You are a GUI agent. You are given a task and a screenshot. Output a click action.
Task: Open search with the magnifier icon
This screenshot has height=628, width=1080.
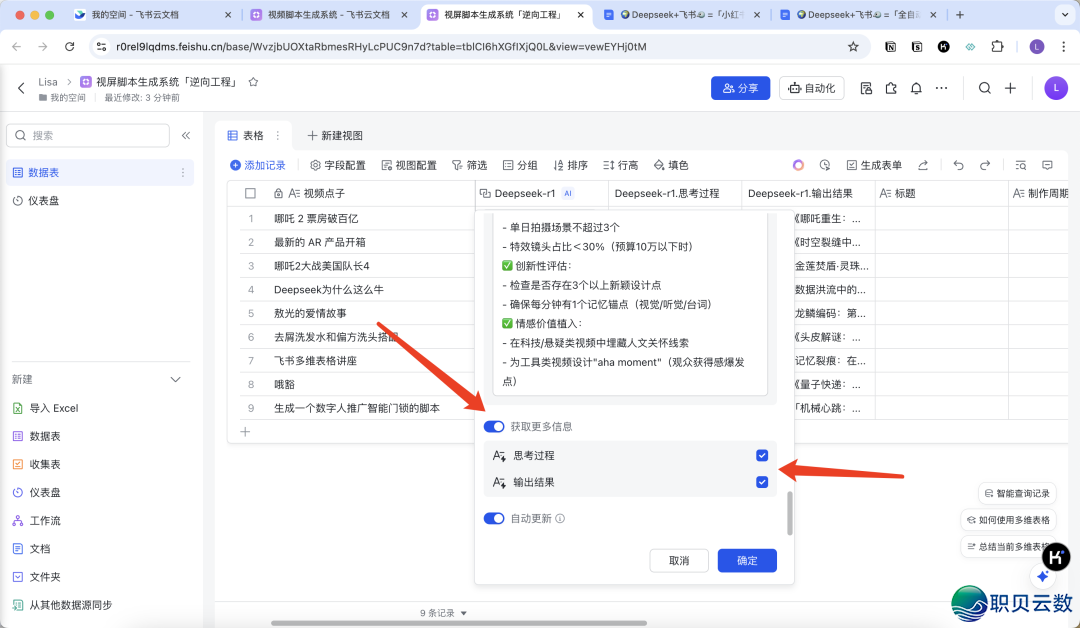pyautogui.click(x=984, y=88)
